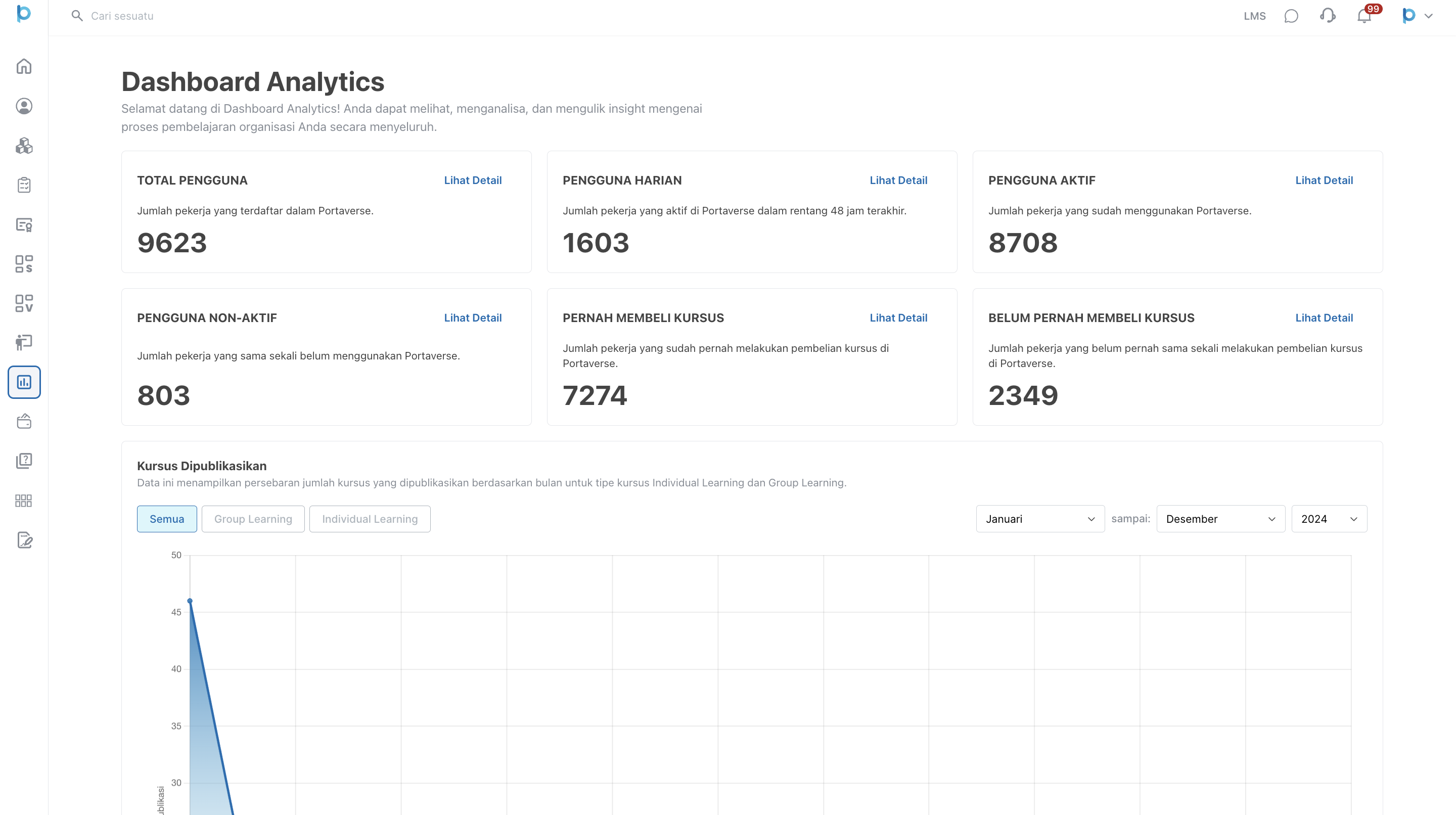Click the grid apps sidebar icon

click(x=24, y=501)
